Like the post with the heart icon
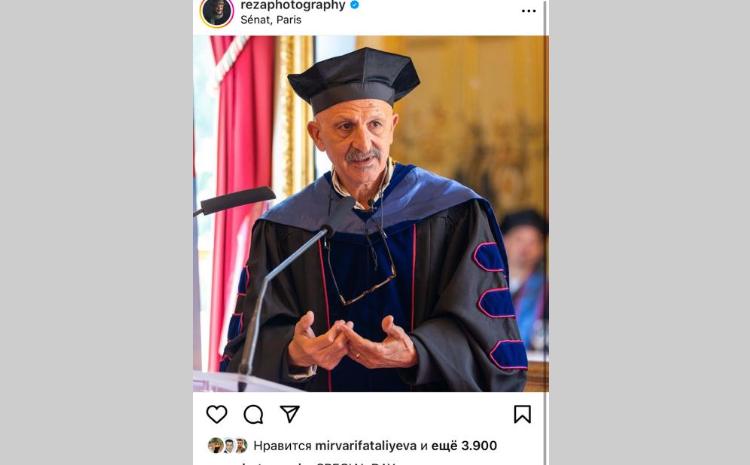 point(216,414)
